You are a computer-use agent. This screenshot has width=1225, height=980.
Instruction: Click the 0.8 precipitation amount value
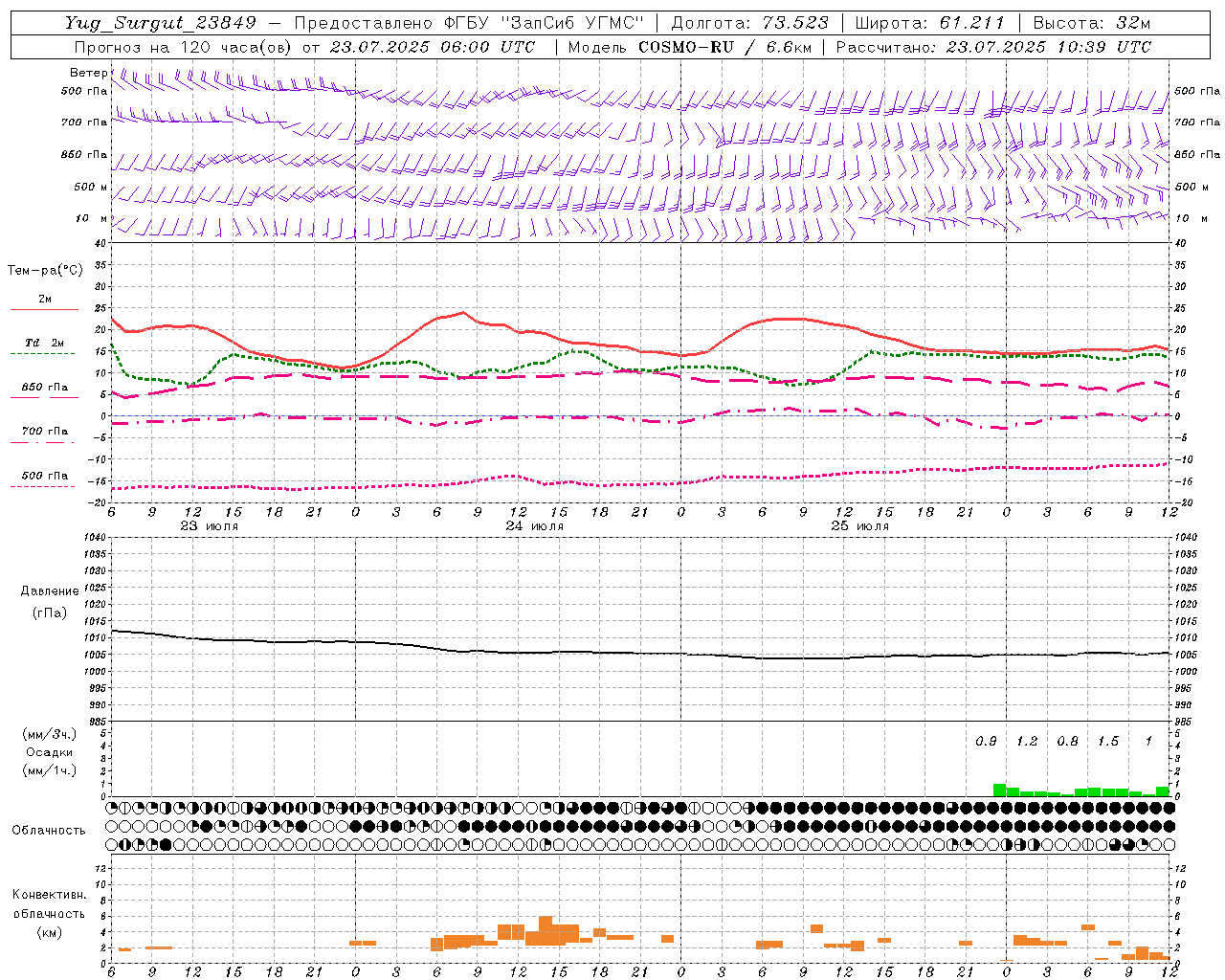pyautogui.click(x=1067, y=742)
